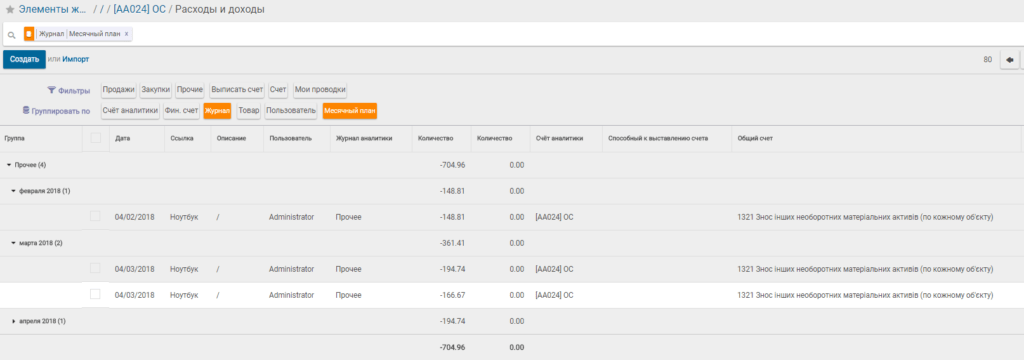1024x360 pixels.
Task: Click the orange group facet icon in search
Action: point(29,34)
